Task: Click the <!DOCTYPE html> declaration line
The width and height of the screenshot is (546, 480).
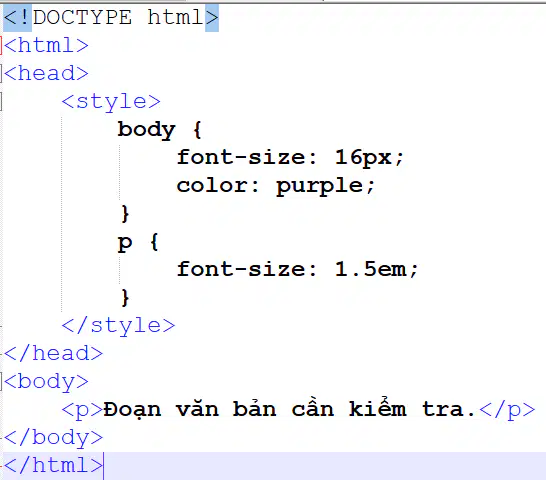Action: (111, 17)
